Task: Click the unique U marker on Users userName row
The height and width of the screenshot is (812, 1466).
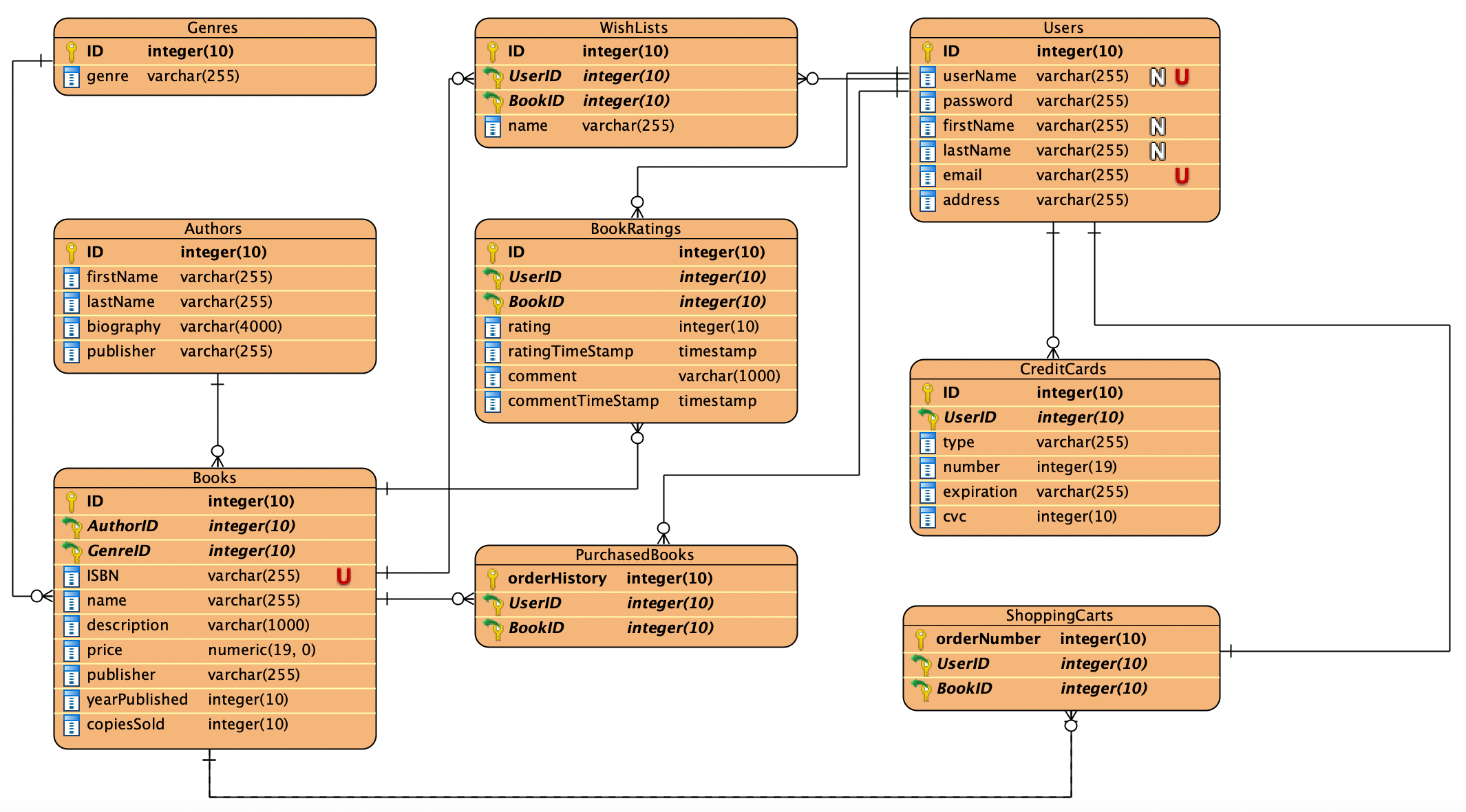Action: pos(1182,76)
